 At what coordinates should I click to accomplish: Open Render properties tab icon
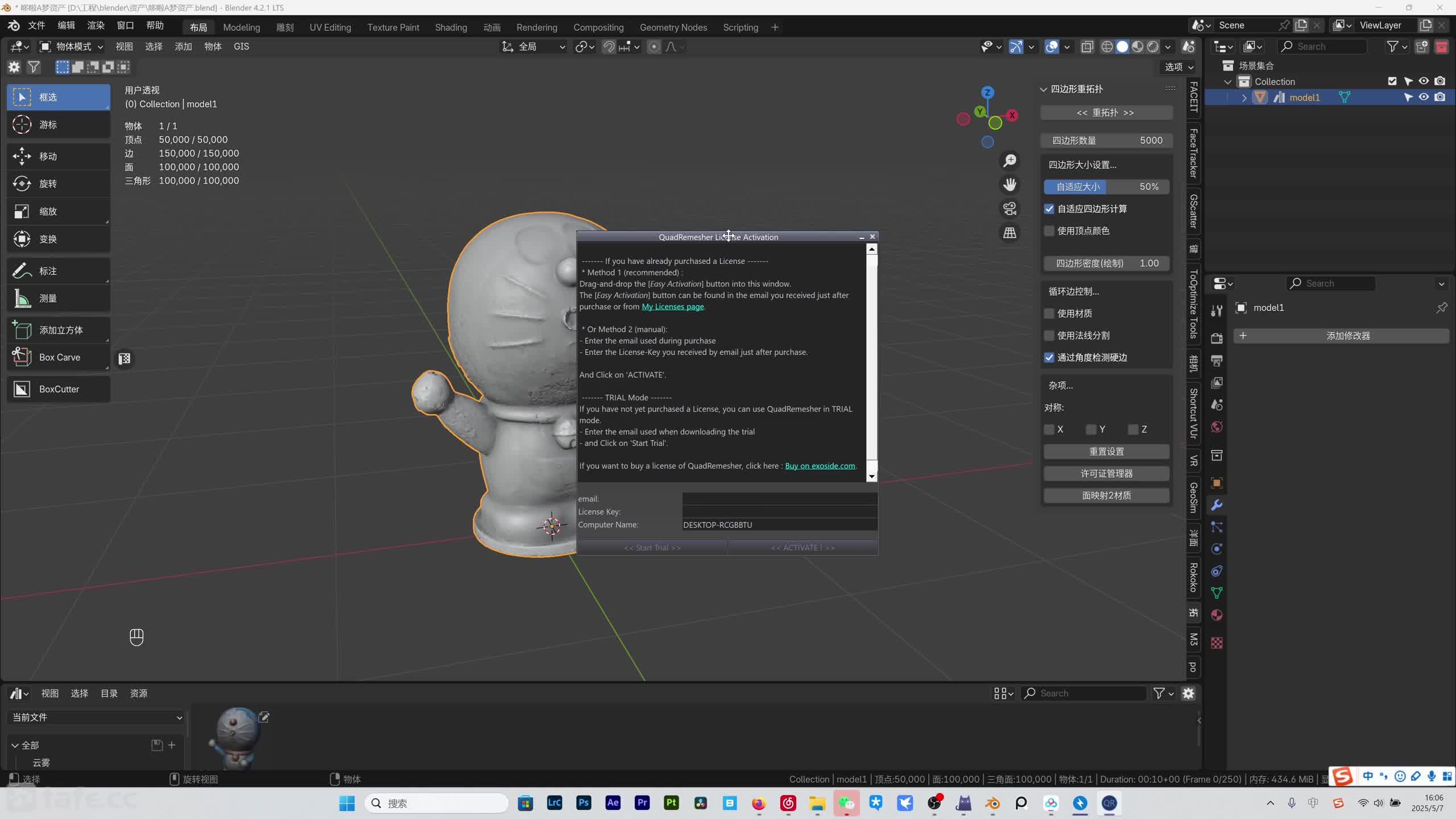tap(1217, 338)
